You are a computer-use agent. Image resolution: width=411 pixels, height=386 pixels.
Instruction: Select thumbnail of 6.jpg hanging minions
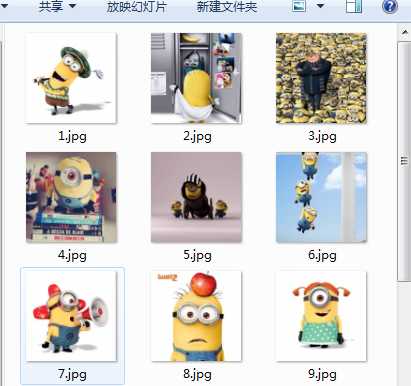click(321, 197)
